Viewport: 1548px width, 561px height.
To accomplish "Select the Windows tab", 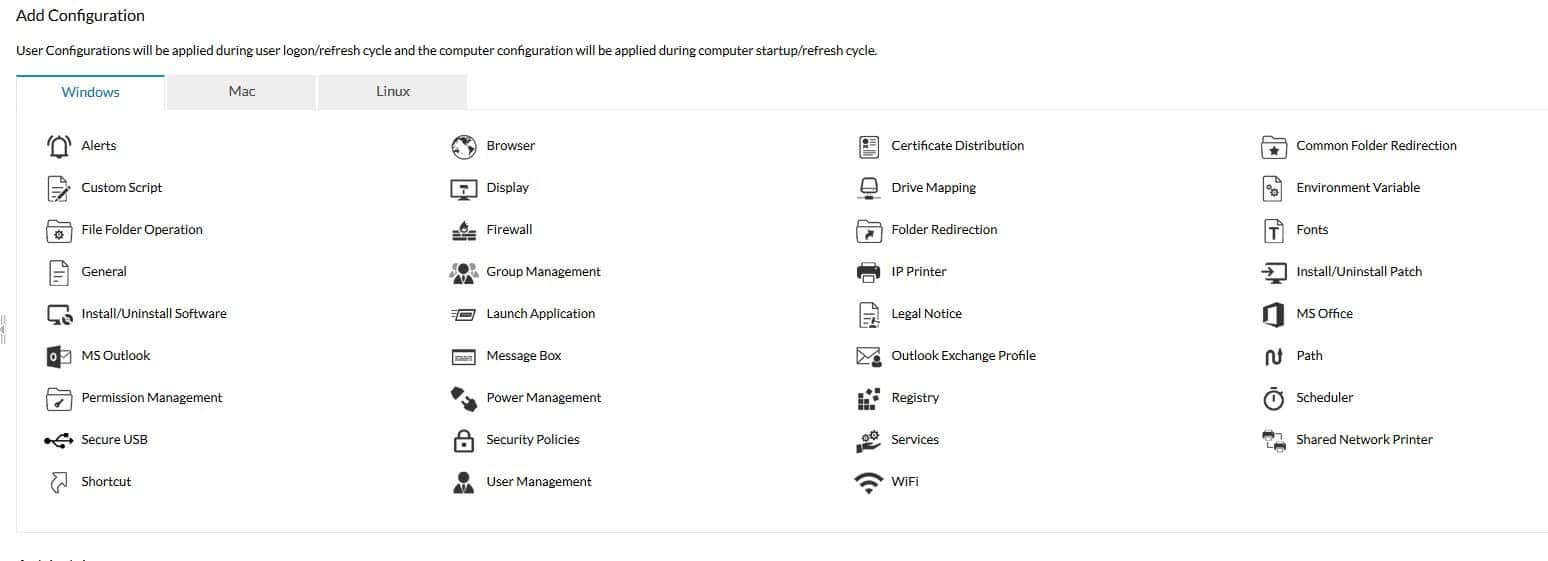I will (x=90, y=92).
